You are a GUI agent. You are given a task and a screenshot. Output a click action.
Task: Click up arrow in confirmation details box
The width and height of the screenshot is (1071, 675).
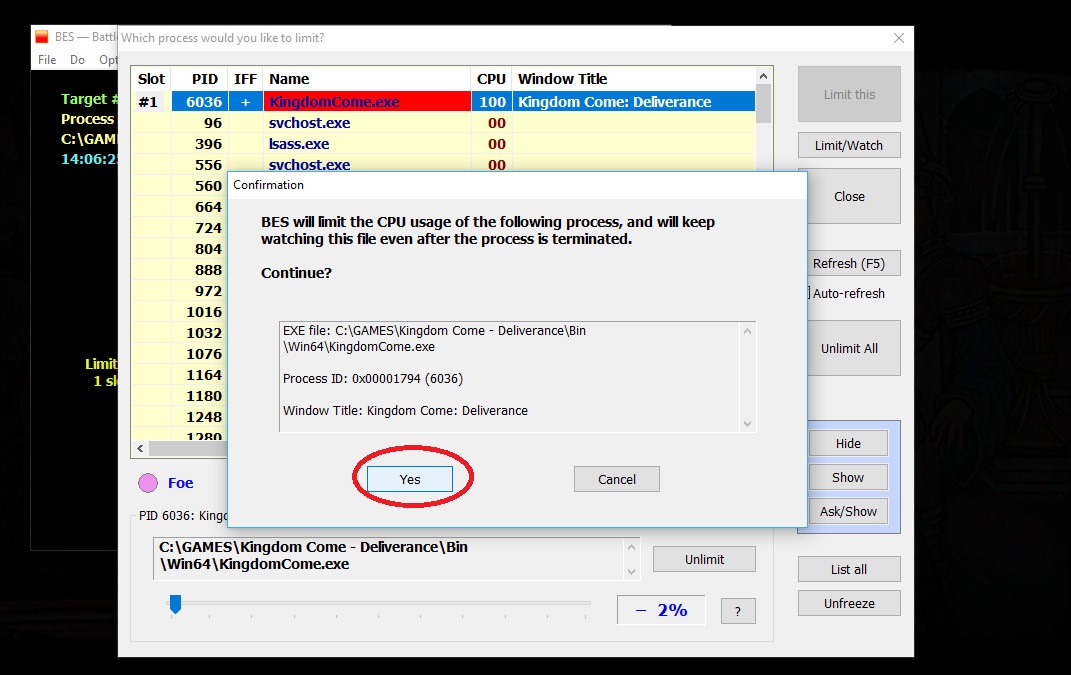tap(747, 331)
